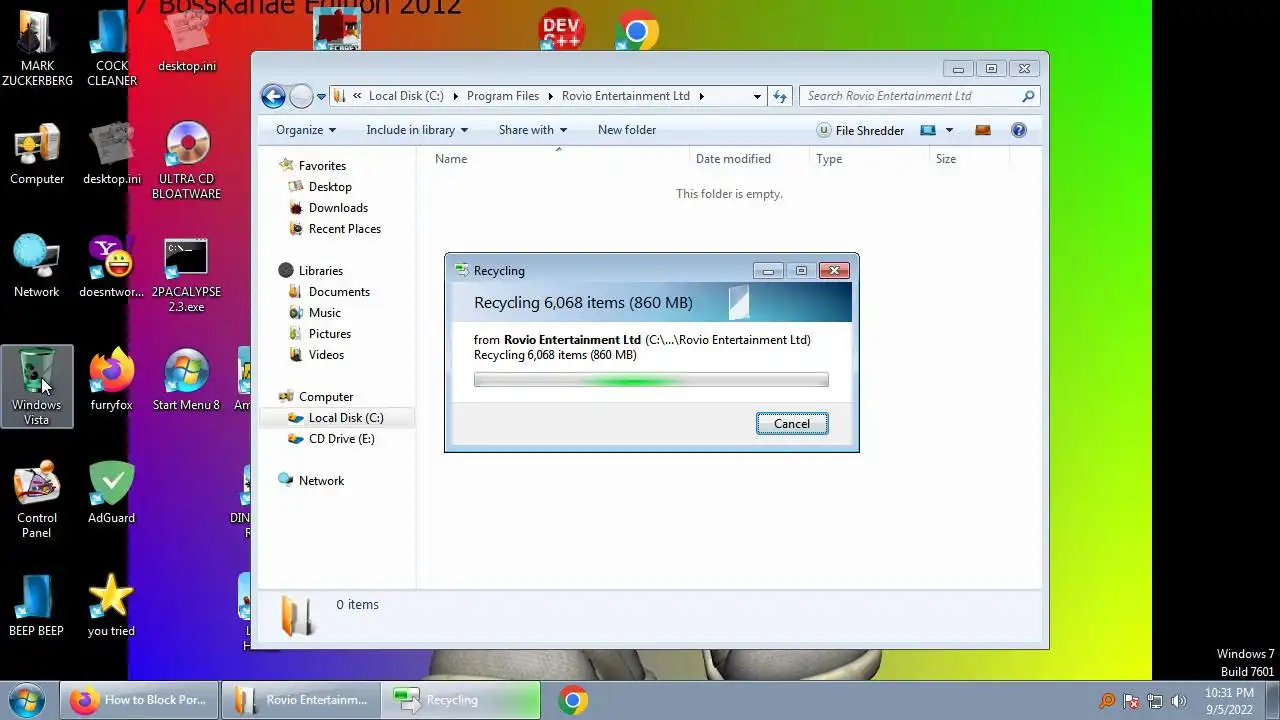The height and width of the screenshot is (720, 1280).
Task: Expand breadcrumb arrow after Local Disk (C:)
Action: click(455, 96)
